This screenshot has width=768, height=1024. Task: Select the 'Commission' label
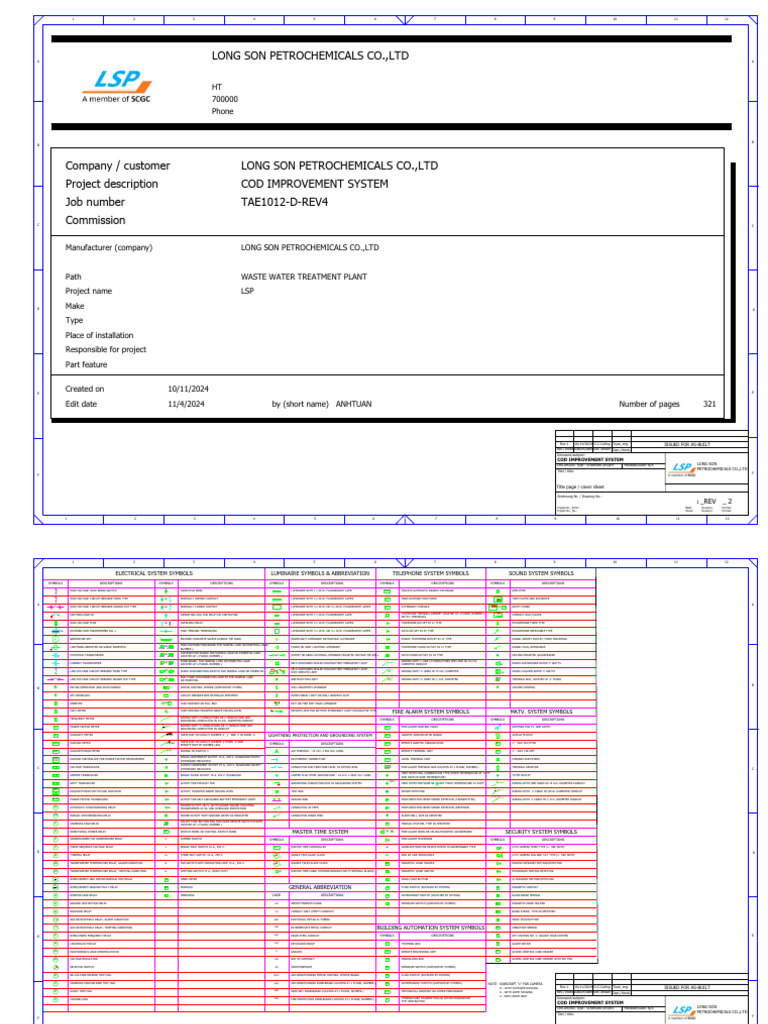click(x=95, y=221)
